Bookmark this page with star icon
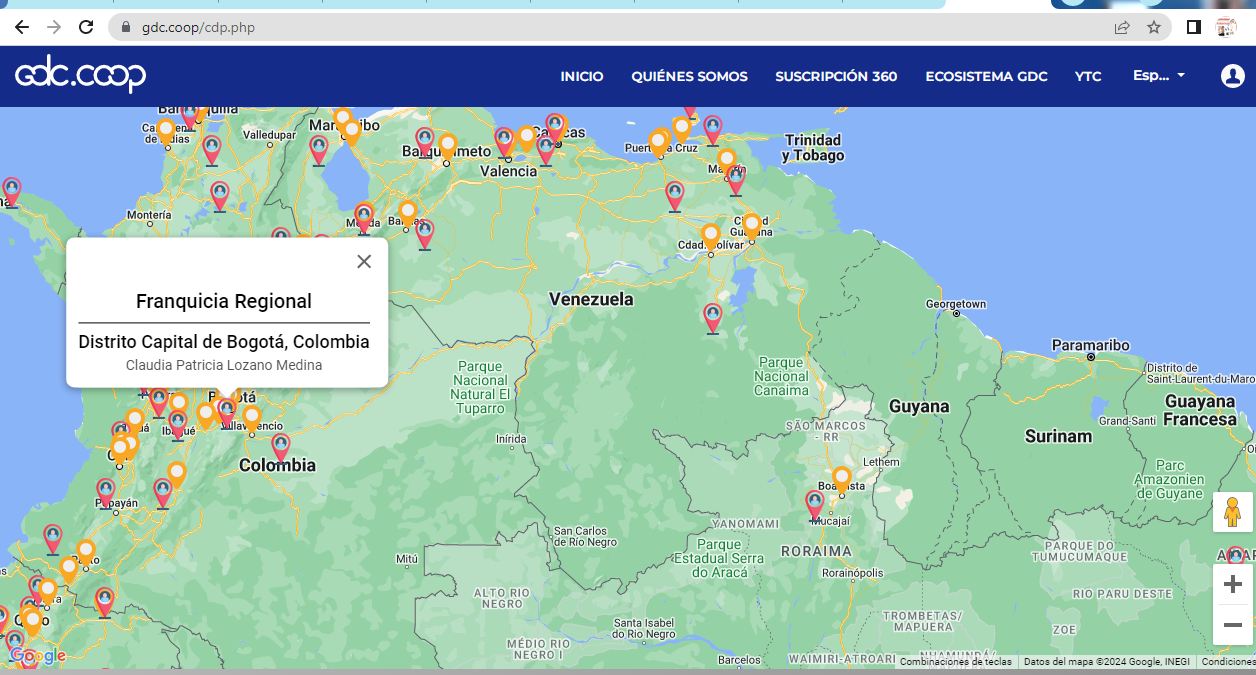Image resolution: width=1256 pixels, height=675 pixels. pyautogui.click(x=1154, y=27)
